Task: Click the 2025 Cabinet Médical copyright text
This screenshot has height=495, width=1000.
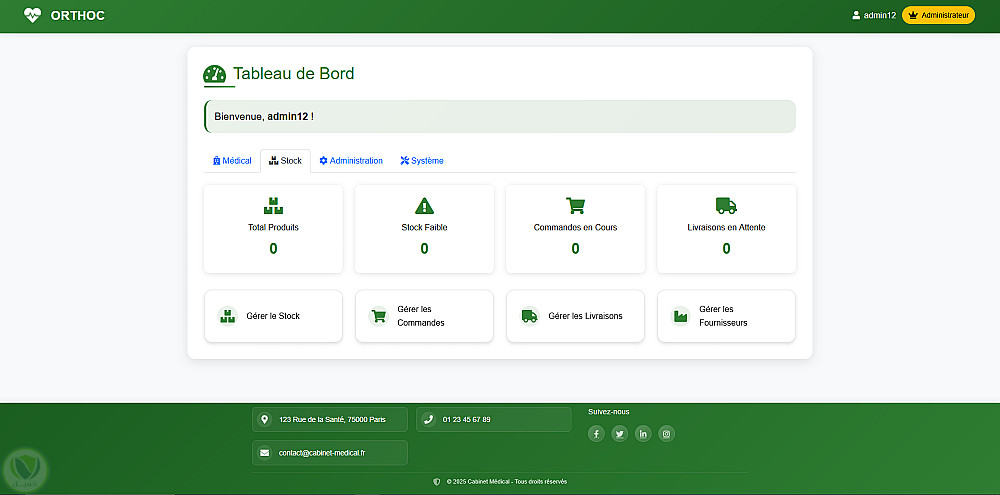Action: (507, 482)
